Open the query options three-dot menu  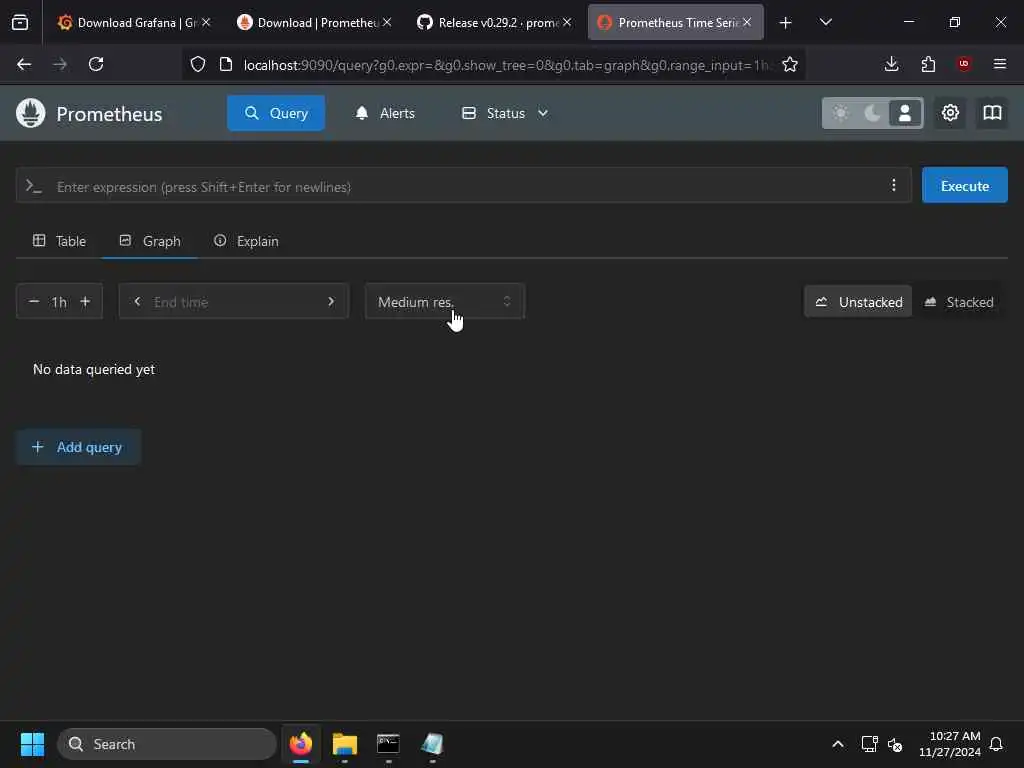[893, 185]
